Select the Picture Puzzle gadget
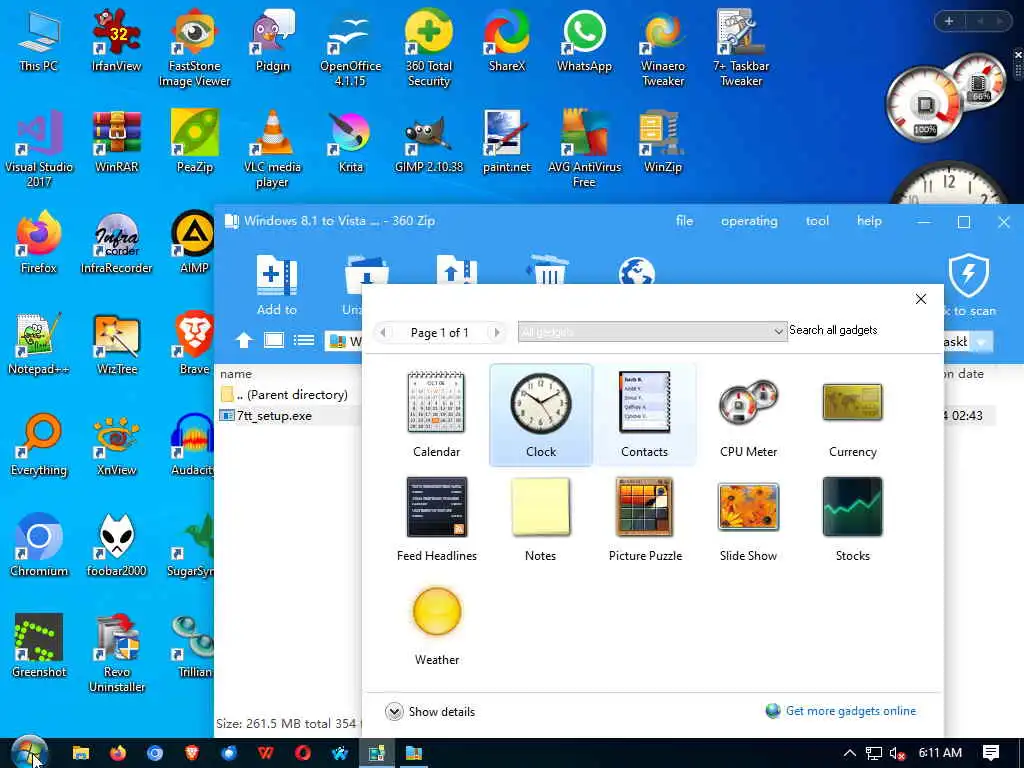 [645, 519]
